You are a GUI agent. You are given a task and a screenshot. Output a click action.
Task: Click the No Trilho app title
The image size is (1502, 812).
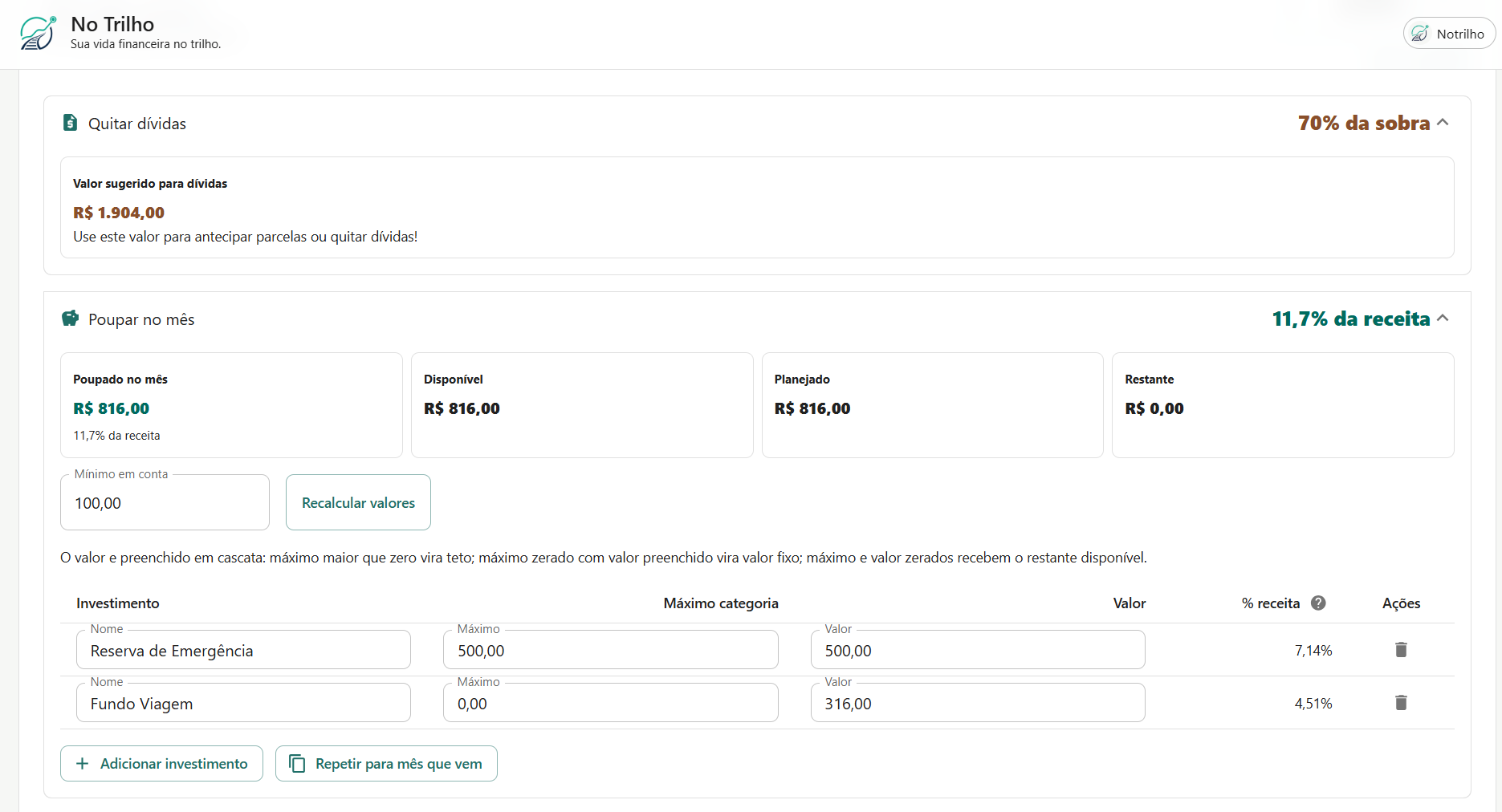point(112,24)
